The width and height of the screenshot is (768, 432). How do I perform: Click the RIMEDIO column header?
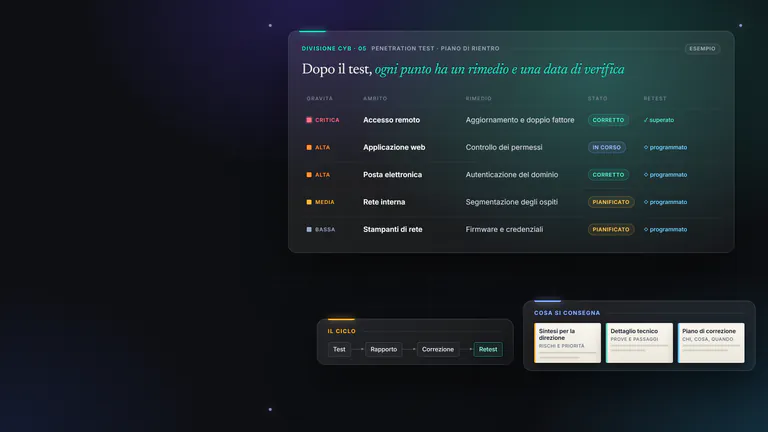coord(479,98)
